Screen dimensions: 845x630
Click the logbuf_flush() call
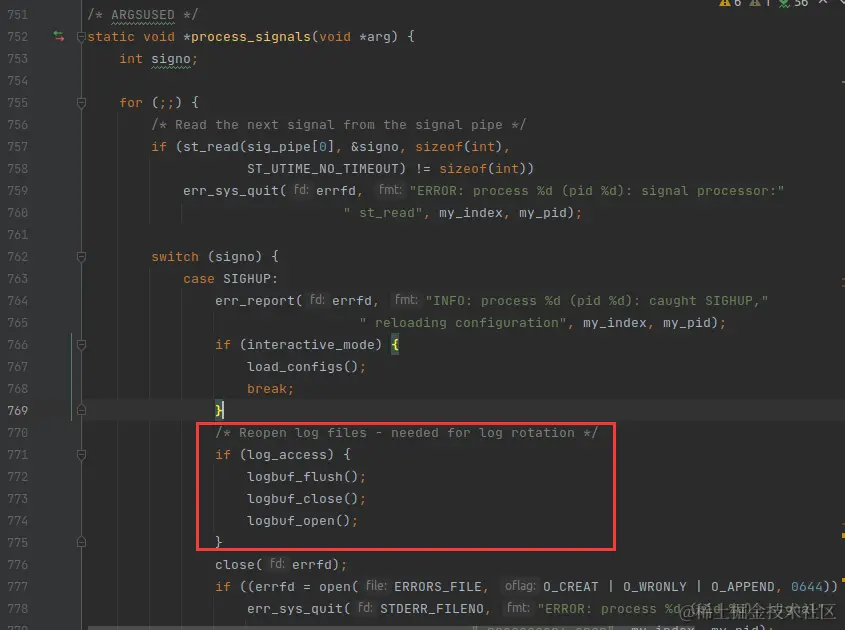[x=302, y=476]
